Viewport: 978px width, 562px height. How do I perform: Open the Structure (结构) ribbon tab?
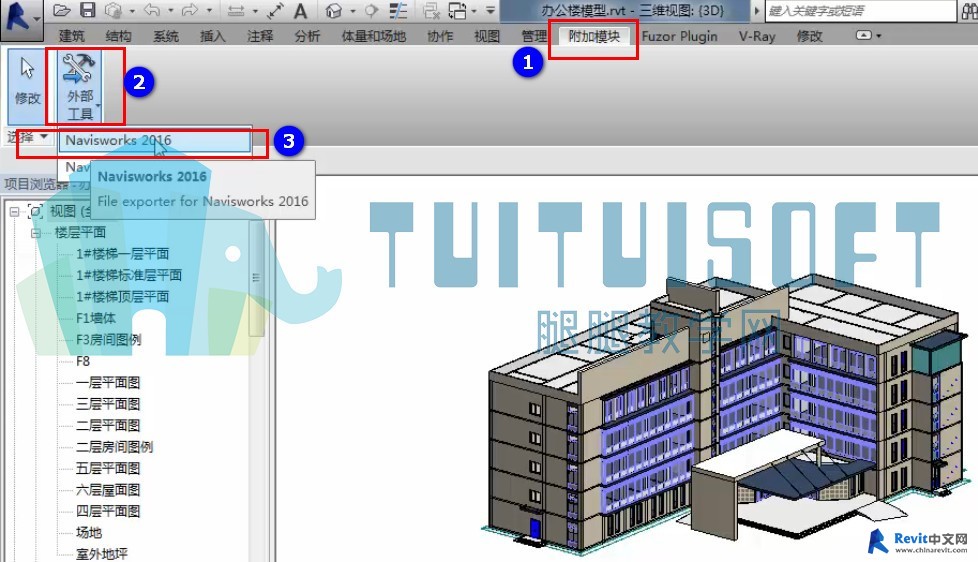118,36
